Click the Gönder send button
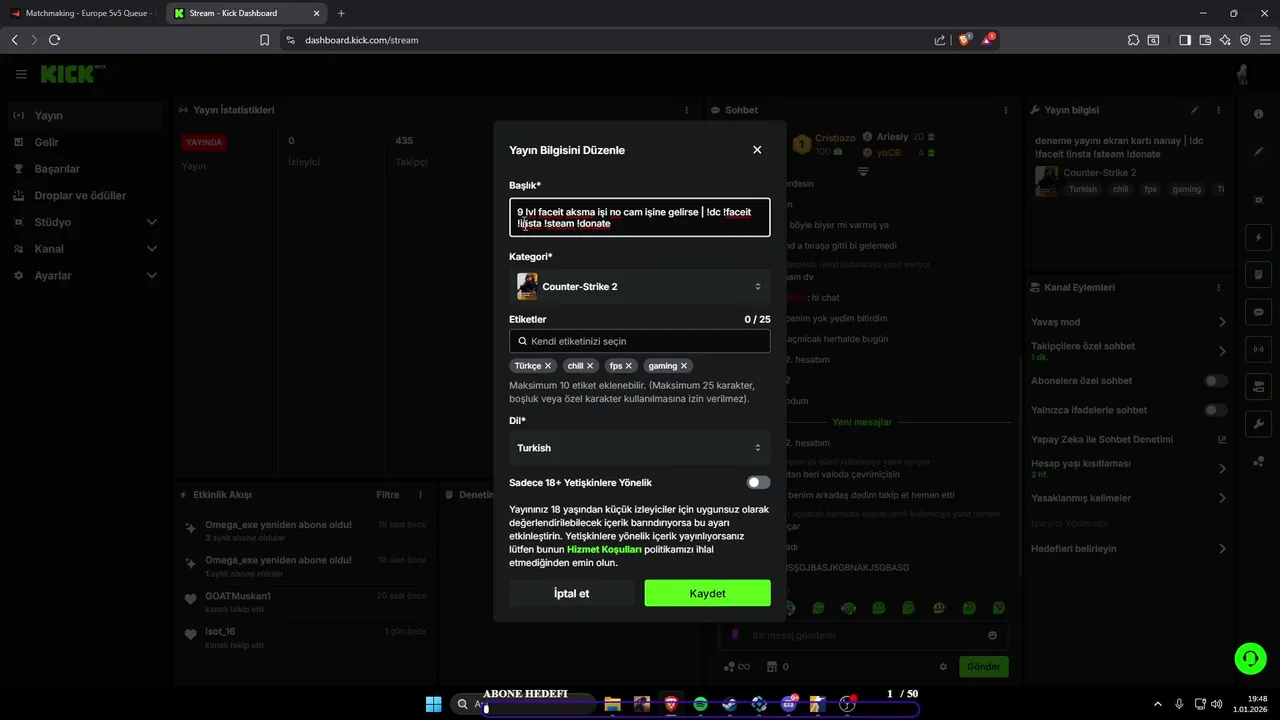Screen dimensions: 1280x720 coord(984,667)
